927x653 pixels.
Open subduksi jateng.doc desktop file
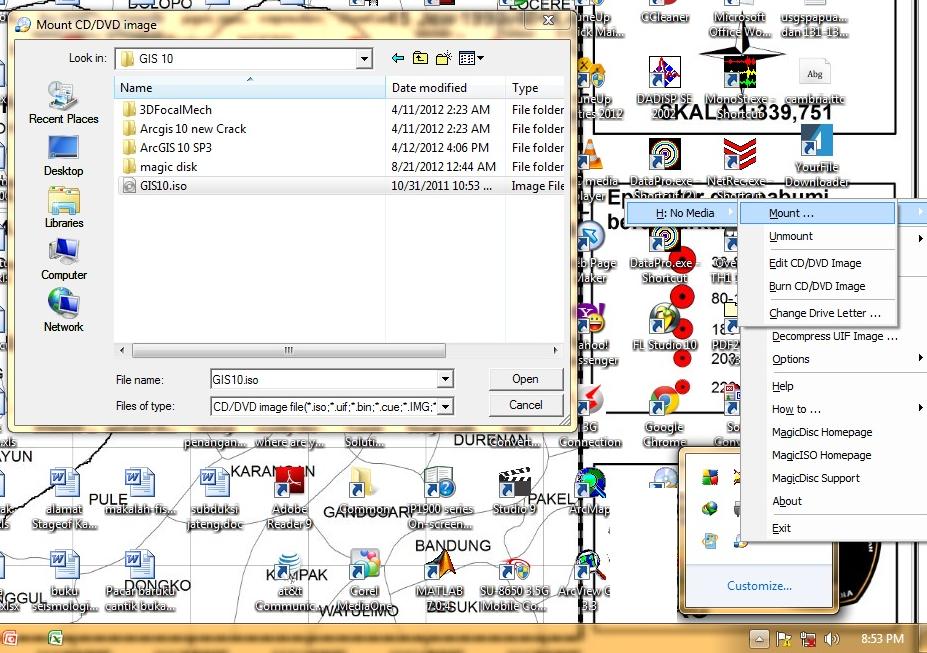tap(215, 498)
